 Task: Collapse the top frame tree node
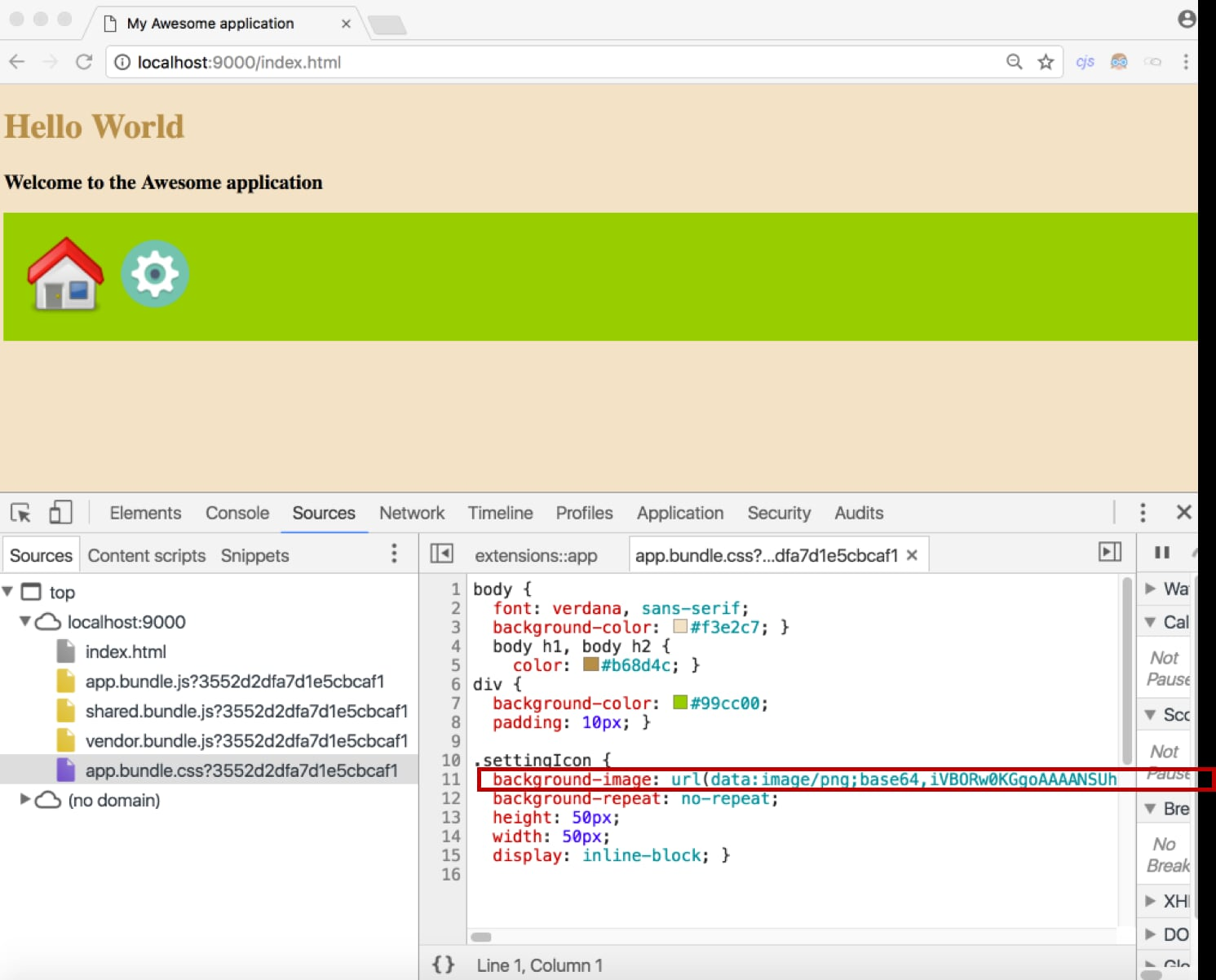click(x=8, y=591)
